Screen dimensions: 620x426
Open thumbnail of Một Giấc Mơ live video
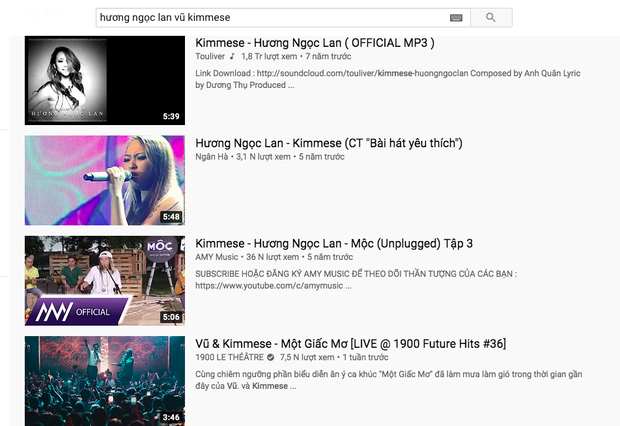[105, 381]
